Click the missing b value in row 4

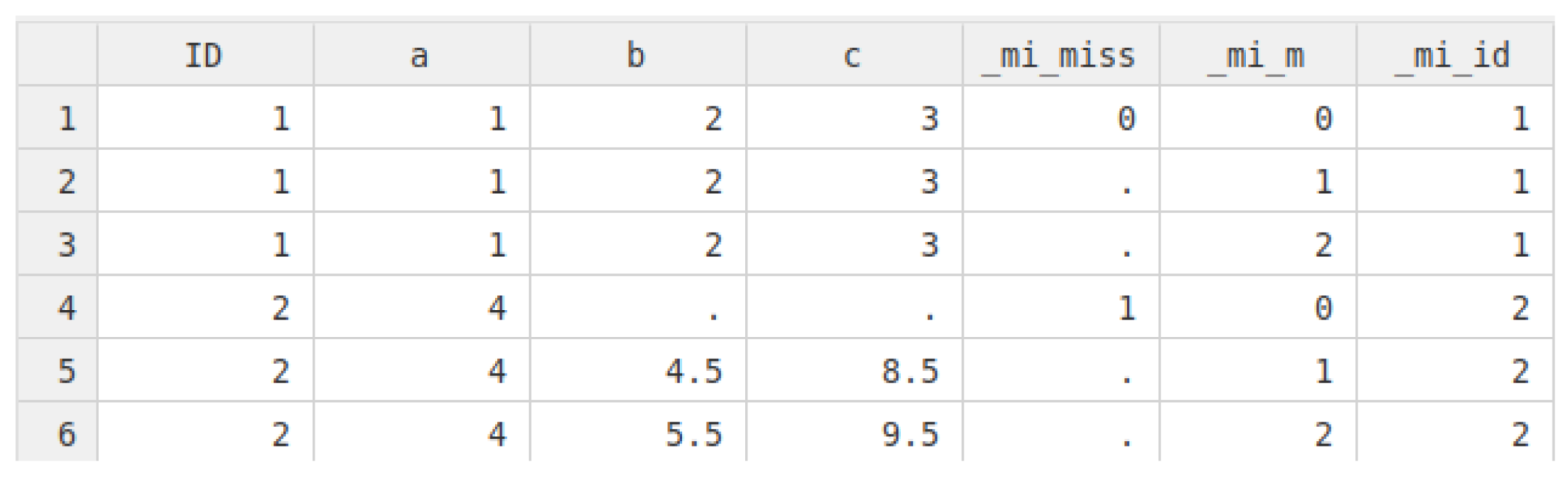638,308
